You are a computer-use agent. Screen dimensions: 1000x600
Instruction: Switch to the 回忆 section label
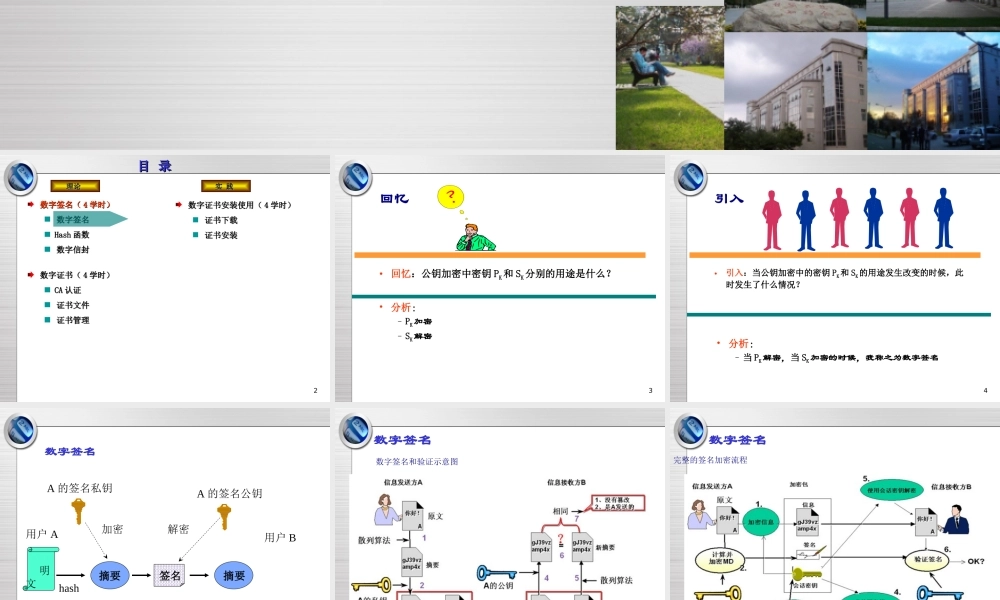coord(396,196)
